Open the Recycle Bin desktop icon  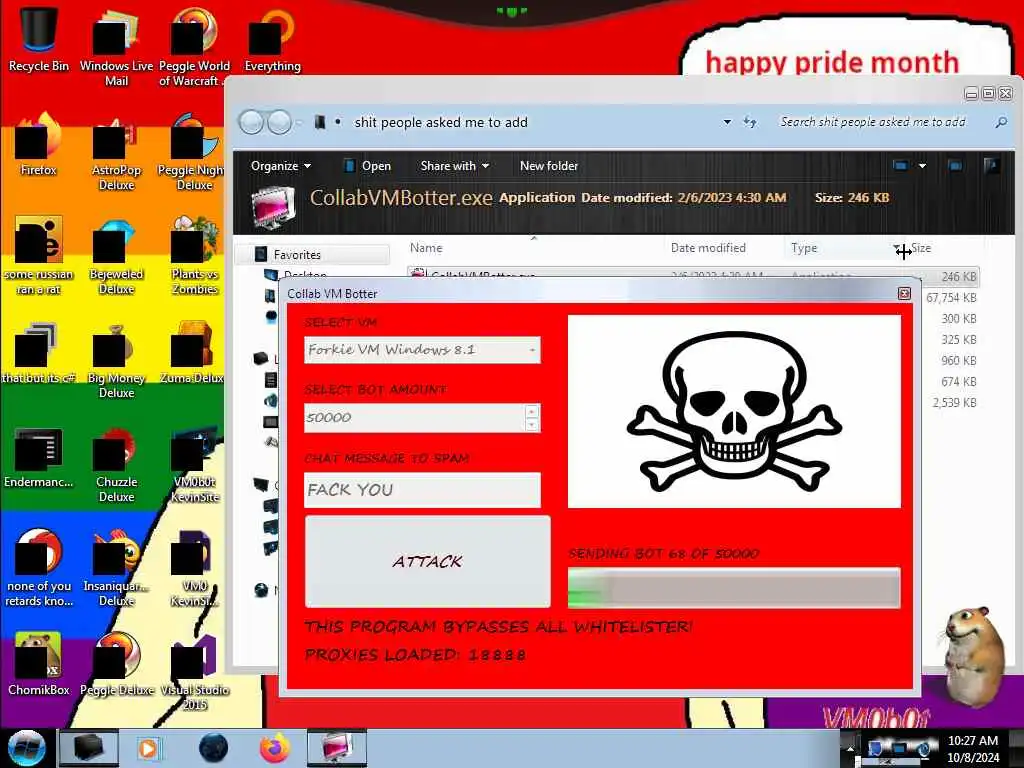tap(39, 39)
